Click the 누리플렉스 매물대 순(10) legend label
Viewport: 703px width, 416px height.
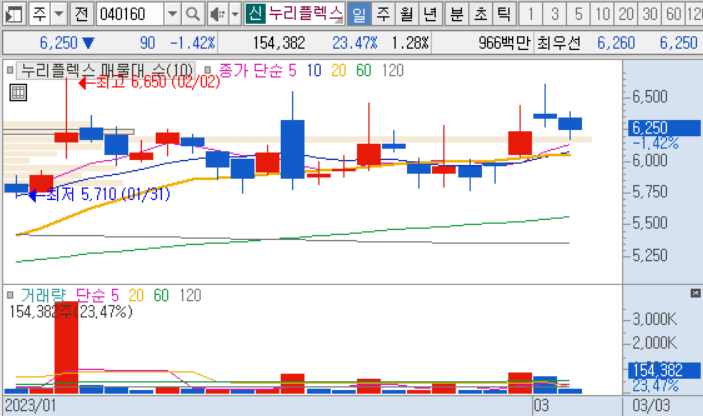(106, 70)
